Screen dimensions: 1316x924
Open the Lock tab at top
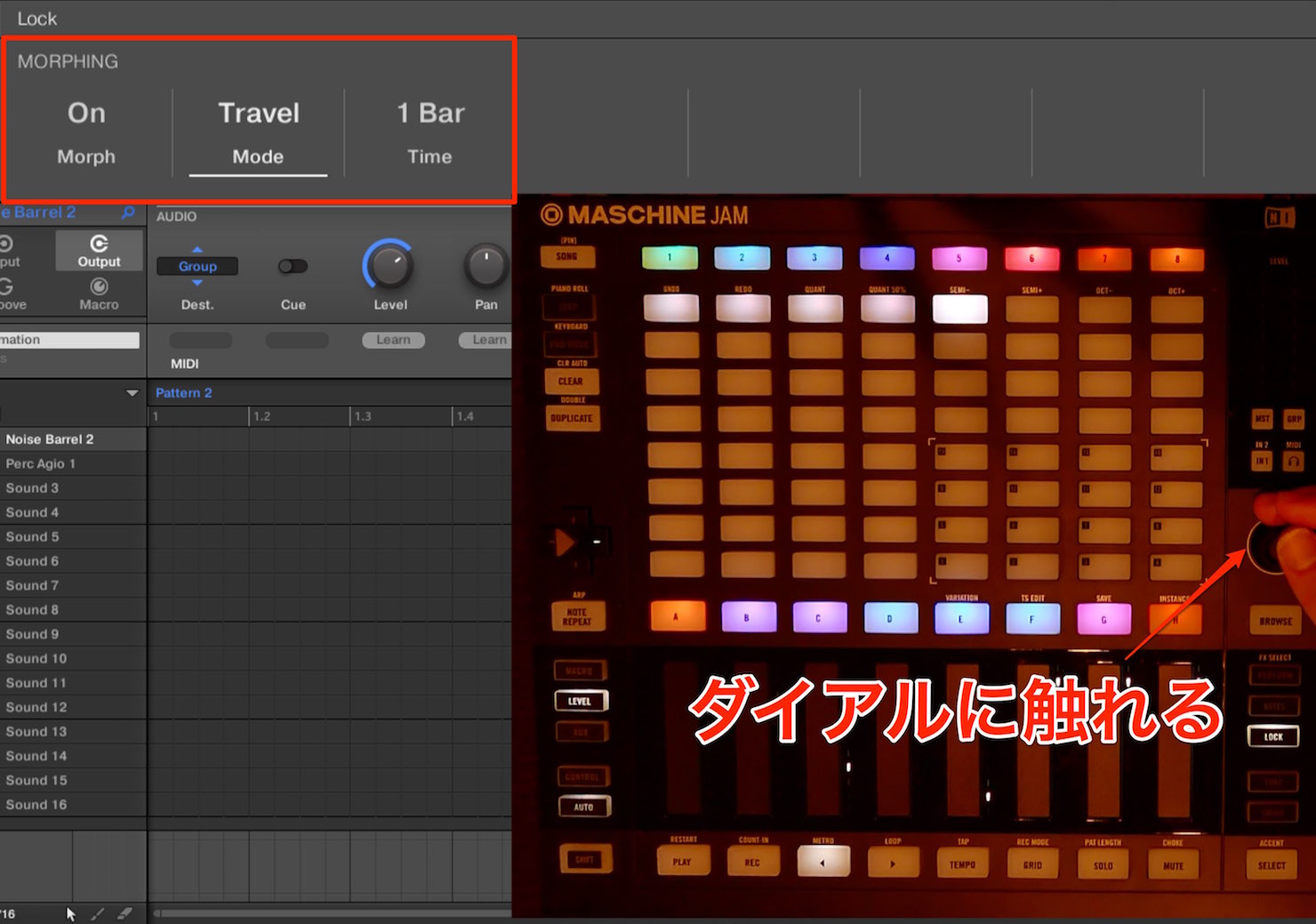[37, 19]
